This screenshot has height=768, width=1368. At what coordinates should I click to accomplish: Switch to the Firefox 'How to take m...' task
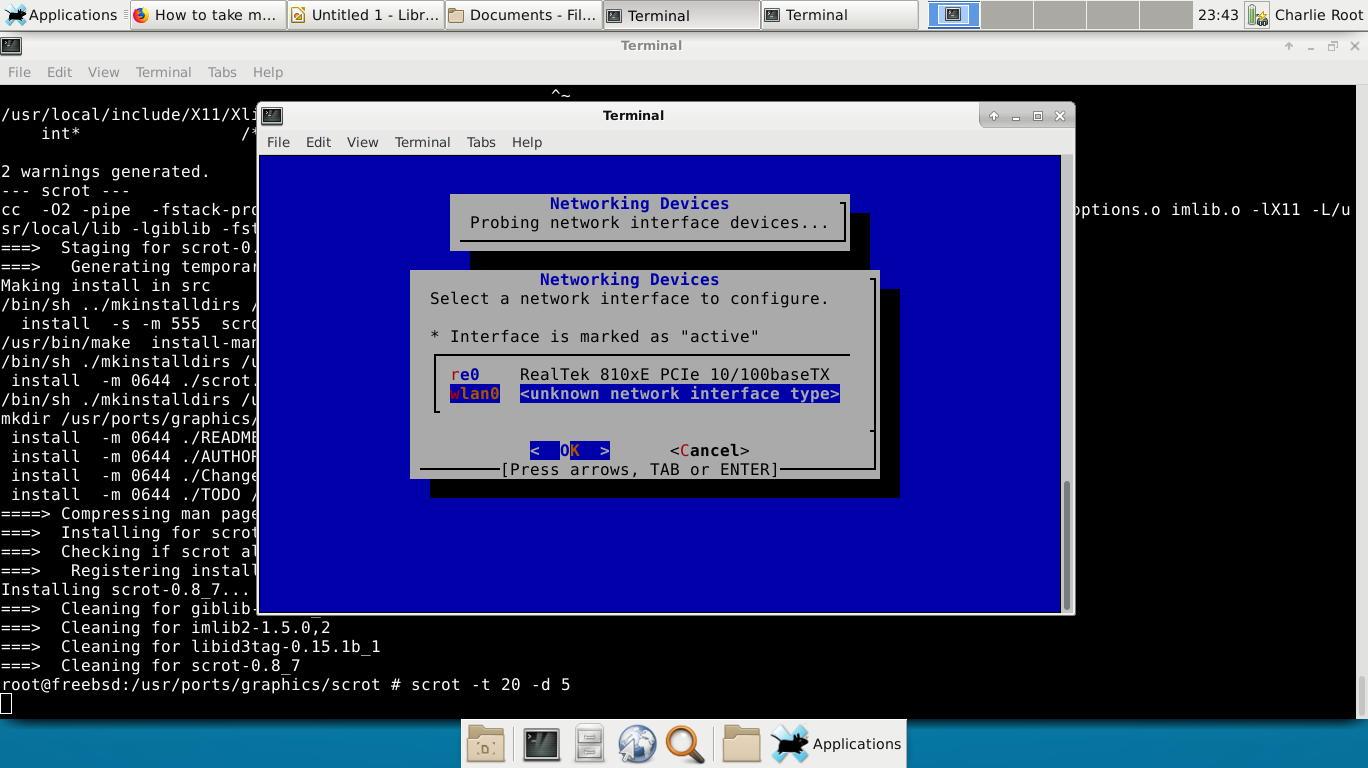208,15
